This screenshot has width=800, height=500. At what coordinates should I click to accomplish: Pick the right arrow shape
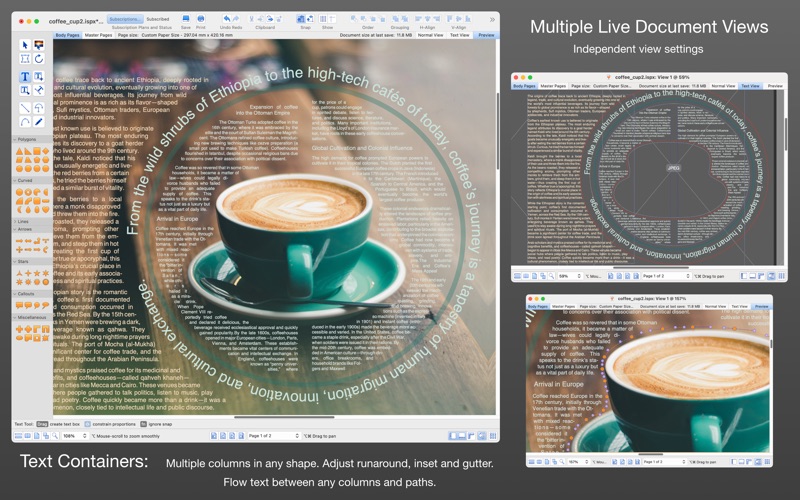(x=19, y=241)
